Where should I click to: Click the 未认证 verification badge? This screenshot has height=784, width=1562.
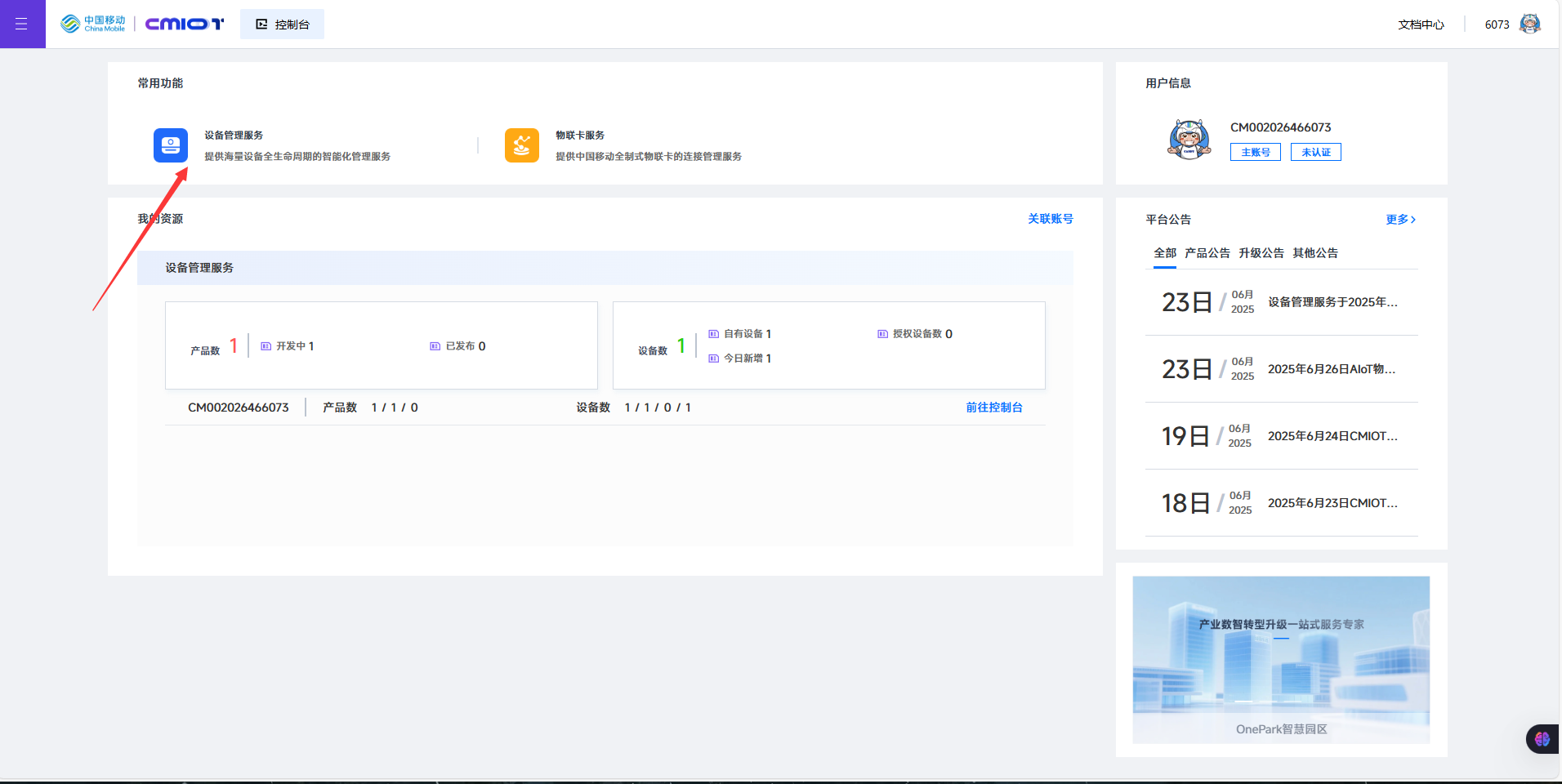1314,152
